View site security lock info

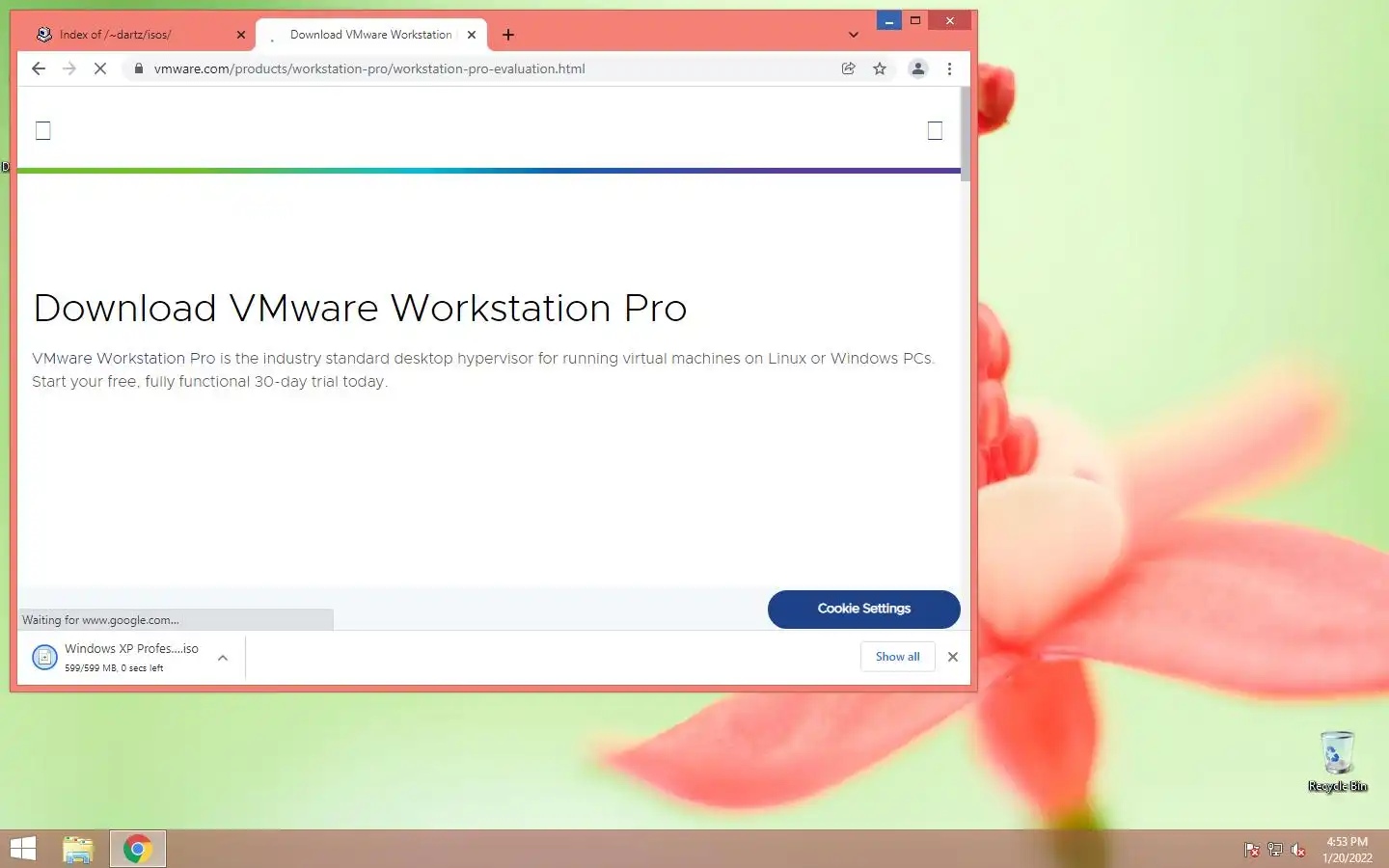coord(139,68)
